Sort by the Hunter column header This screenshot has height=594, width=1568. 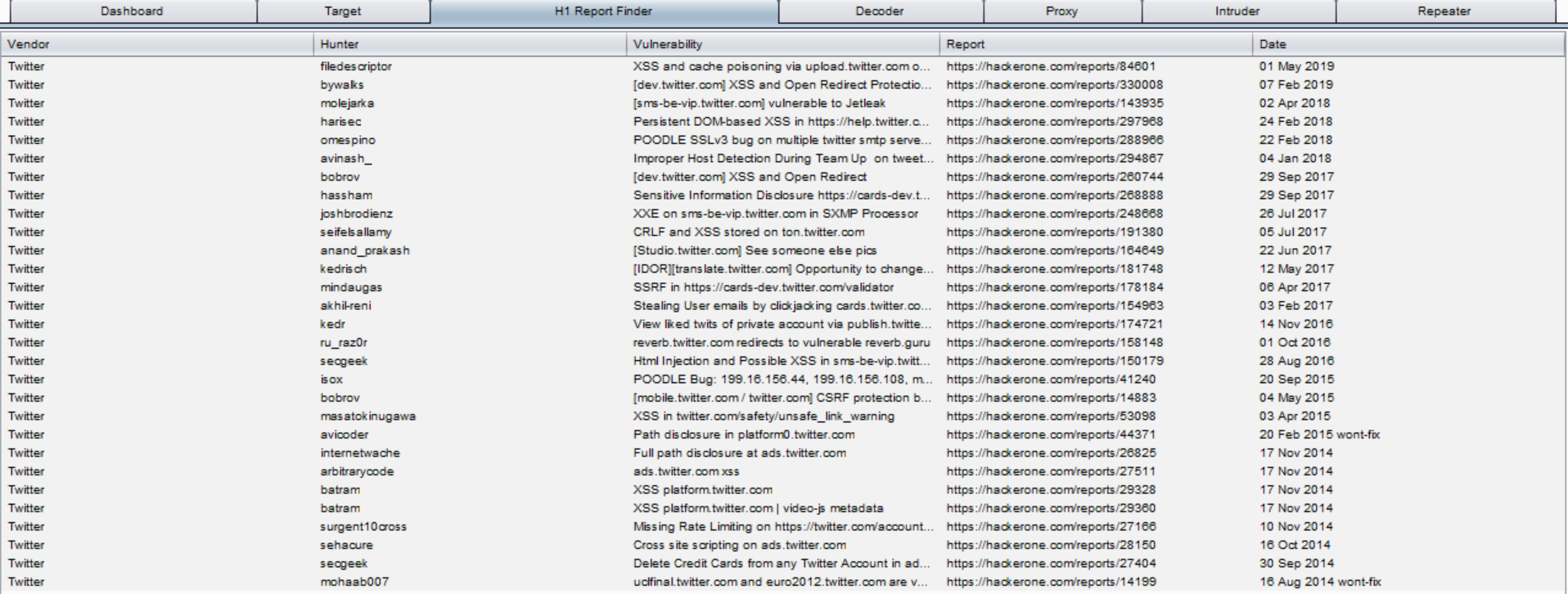pos(470,44)
